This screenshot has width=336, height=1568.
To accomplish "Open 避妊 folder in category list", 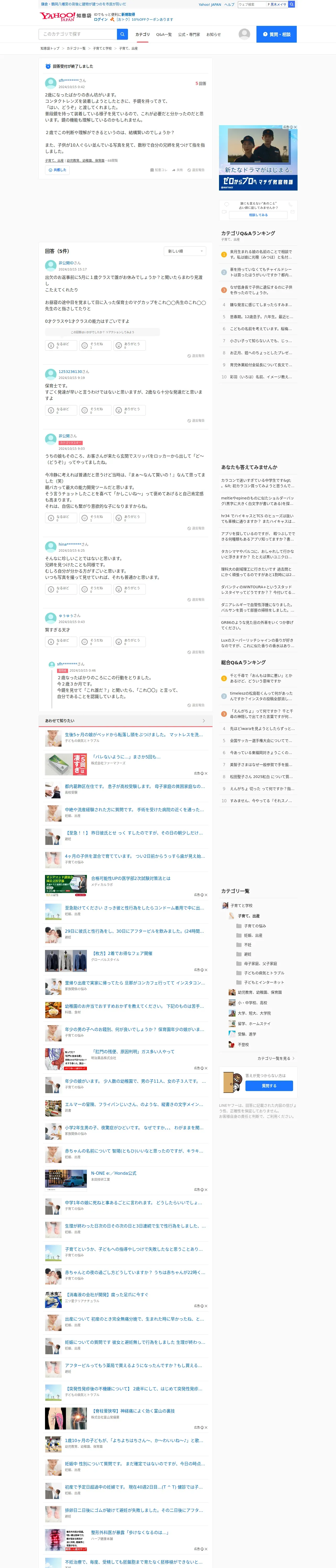I will pyautogui.click(x=243, y=954).
